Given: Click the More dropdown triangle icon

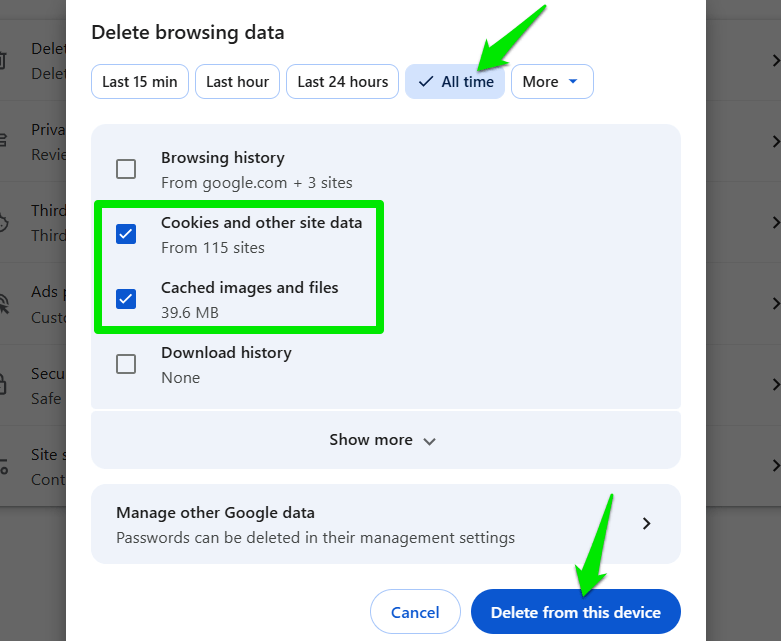Looking at the screenshot, I should click(x=573, y=81).
